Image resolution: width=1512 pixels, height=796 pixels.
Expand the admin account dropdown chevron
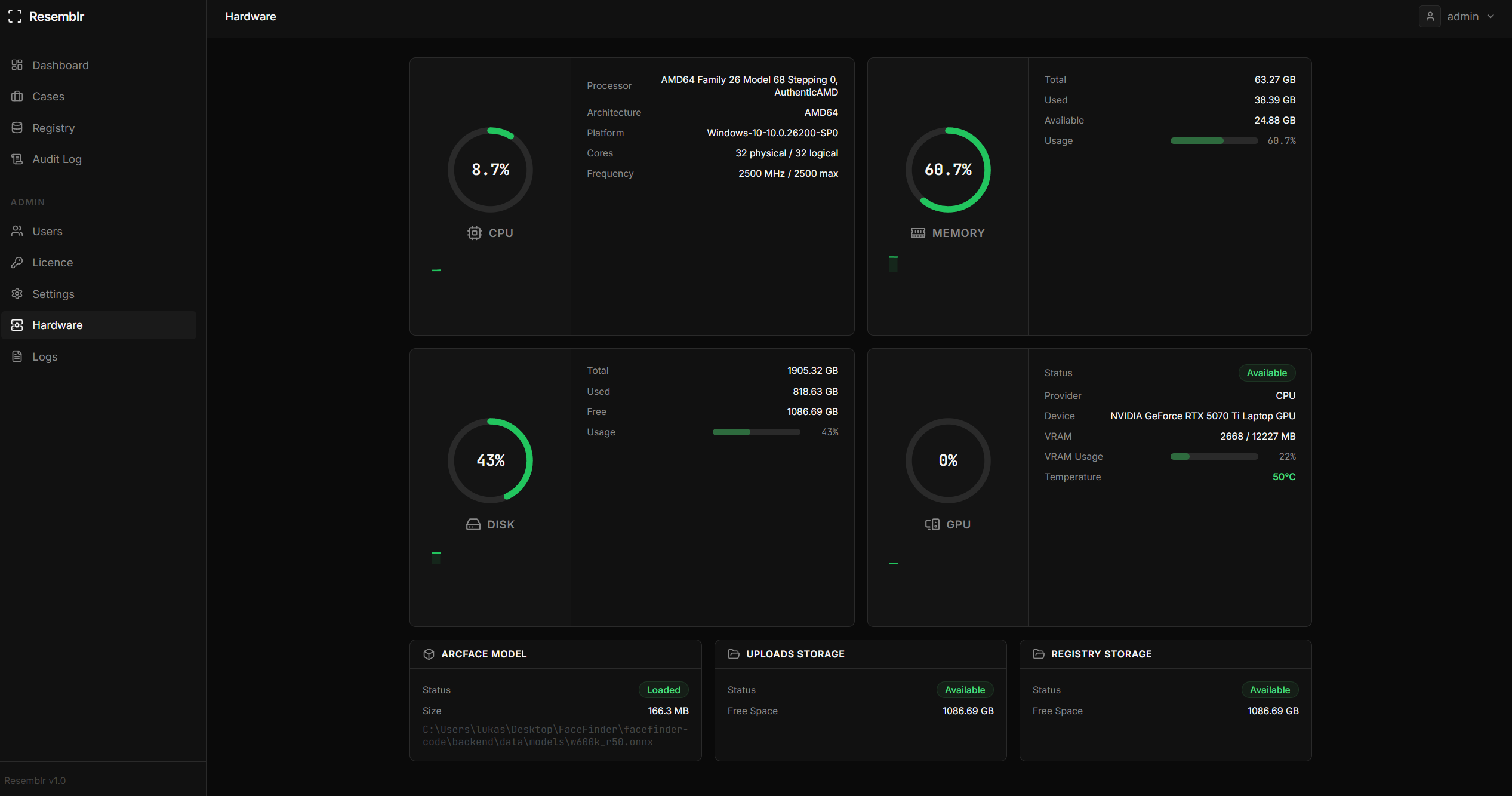tap(1491, 16)
